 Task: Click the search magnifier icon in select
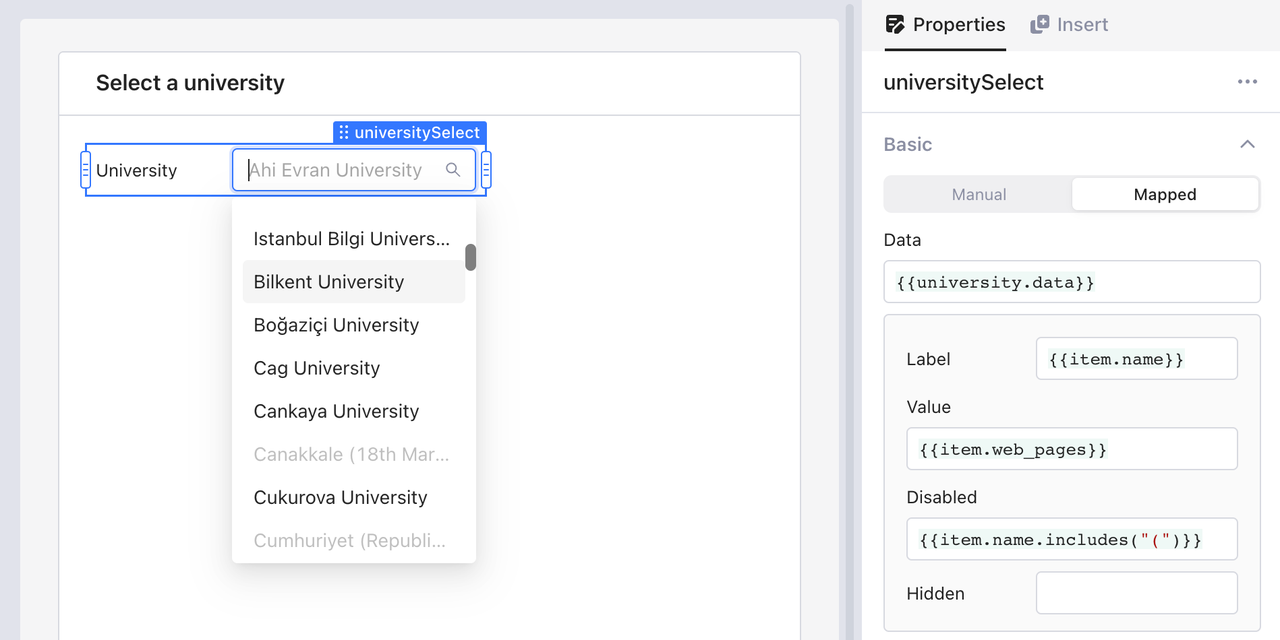click(453, 170)
